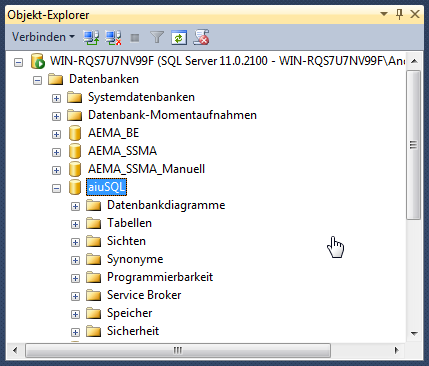Select Sichten in the tree

tap(126, 241)
